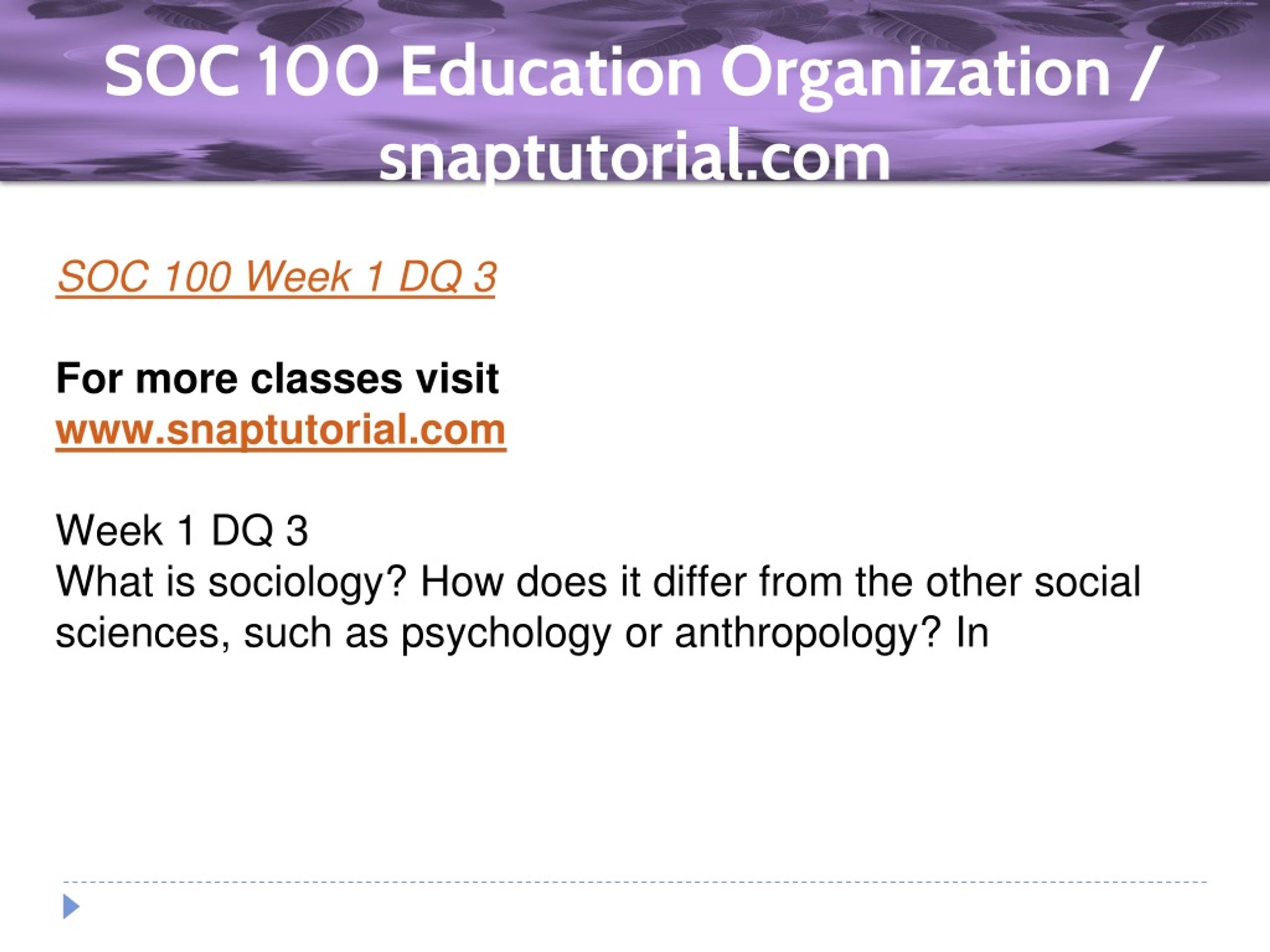Click the trailing word 'In' in the paragraph

972,634
